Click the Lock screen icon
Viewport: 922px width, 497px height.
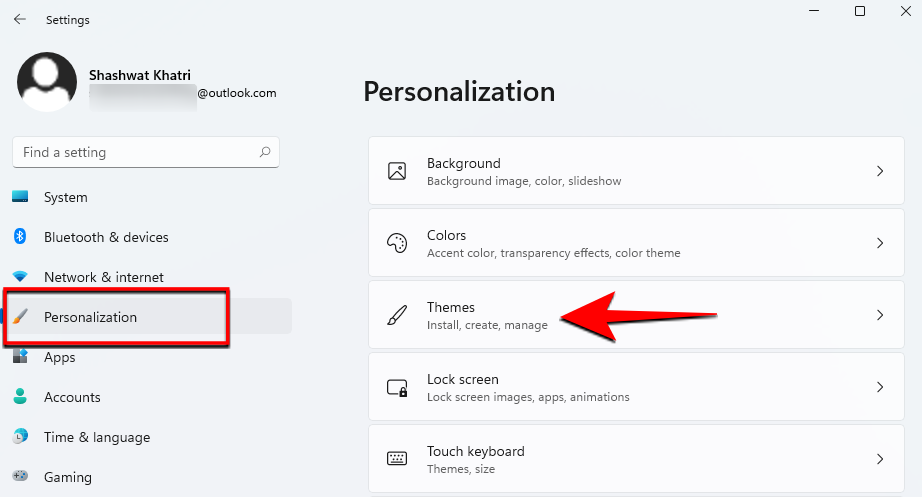tap(397, 387)
